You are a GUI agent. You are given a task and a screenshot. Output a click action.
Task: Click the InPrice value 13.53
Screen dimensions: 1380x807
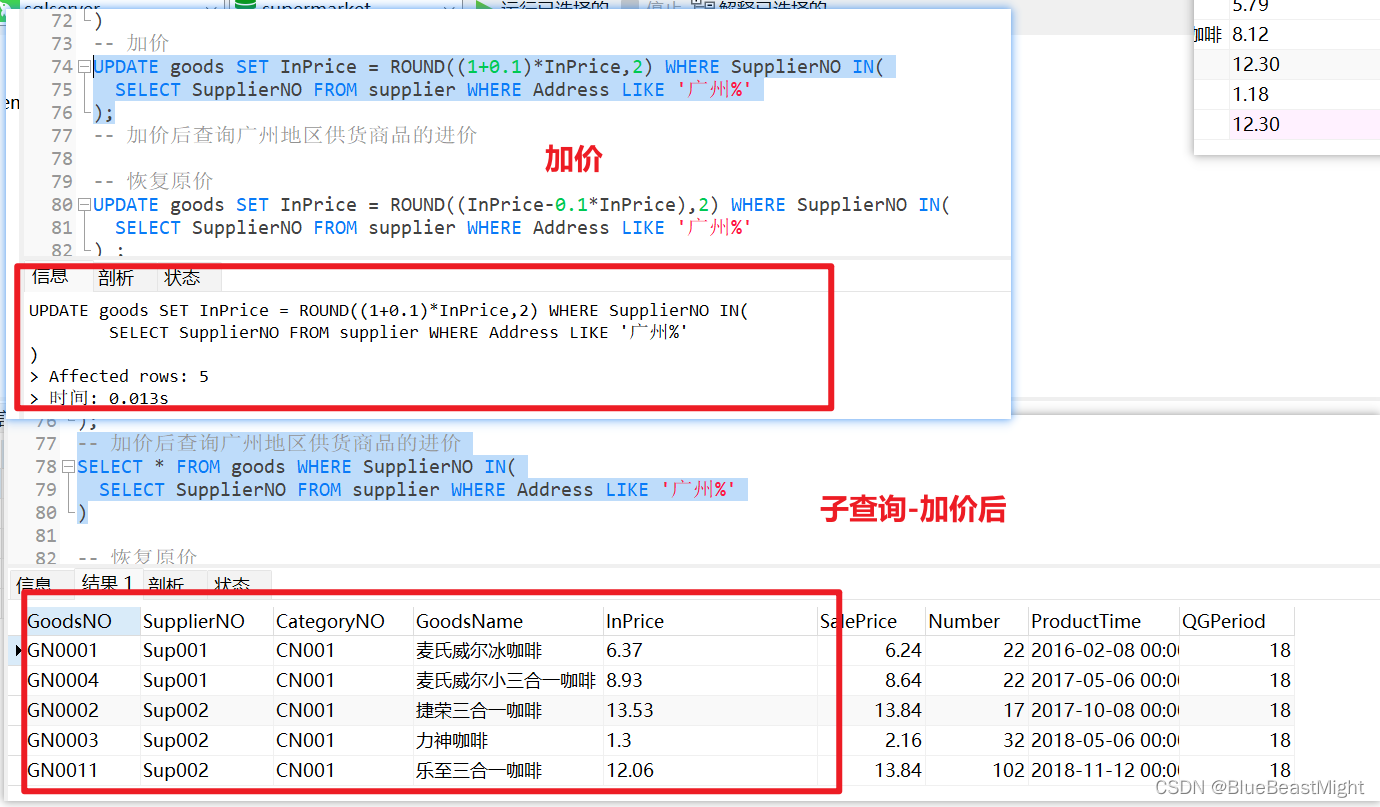point(710,711)
